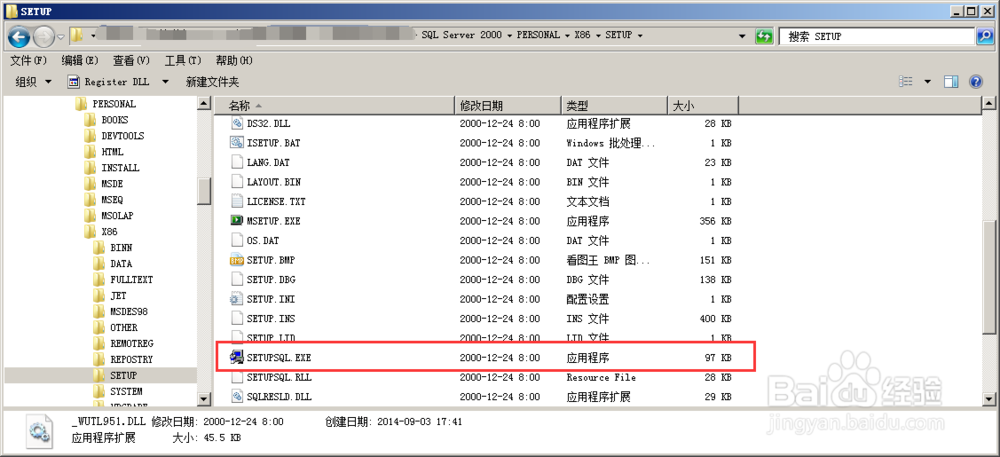Select the SETUPSQL.RLL file icon
This screenshot has height=457, width=1000.
(237, 377)
